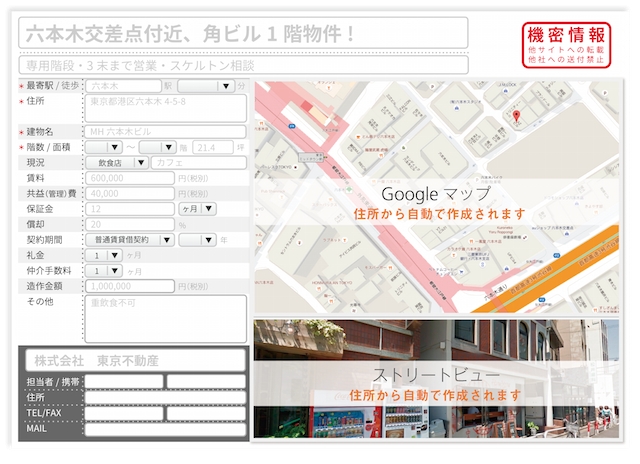This screenshot has height=464, width=640.
Task: Click the property headline title field
Action: pos(244,33)
